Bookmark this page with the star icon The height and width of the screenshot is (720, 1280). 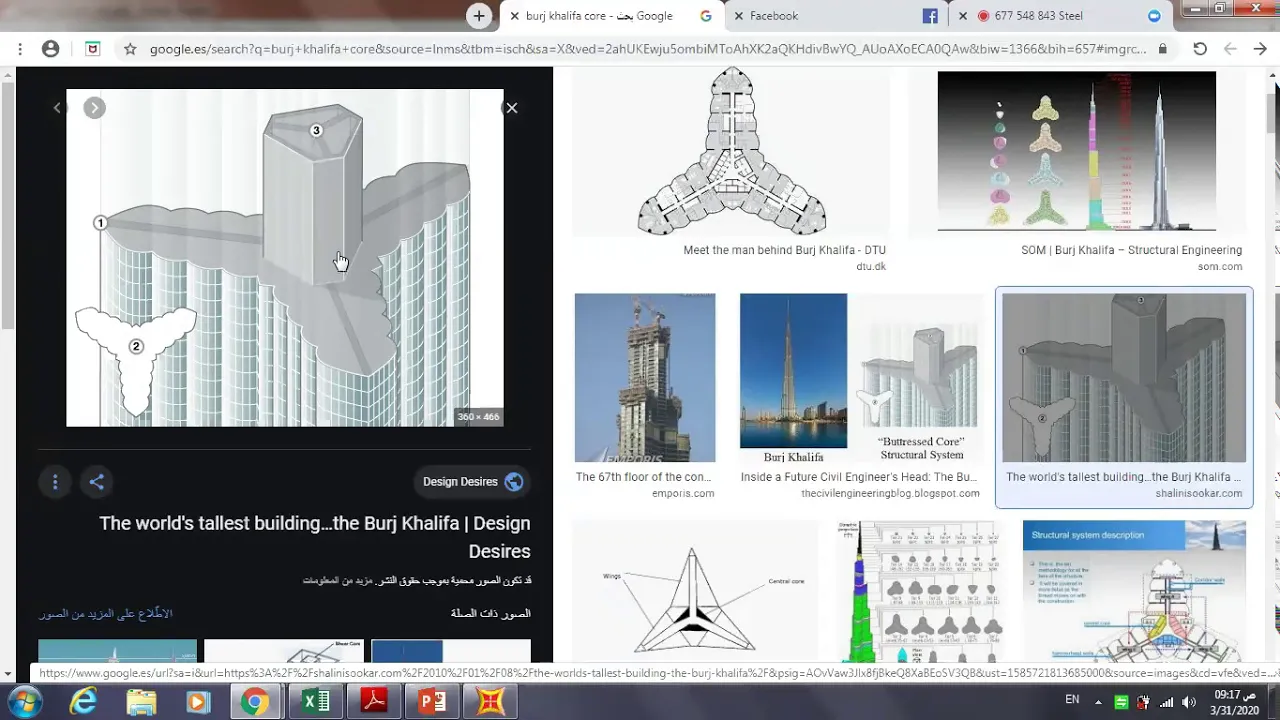[x=130, y=48]
